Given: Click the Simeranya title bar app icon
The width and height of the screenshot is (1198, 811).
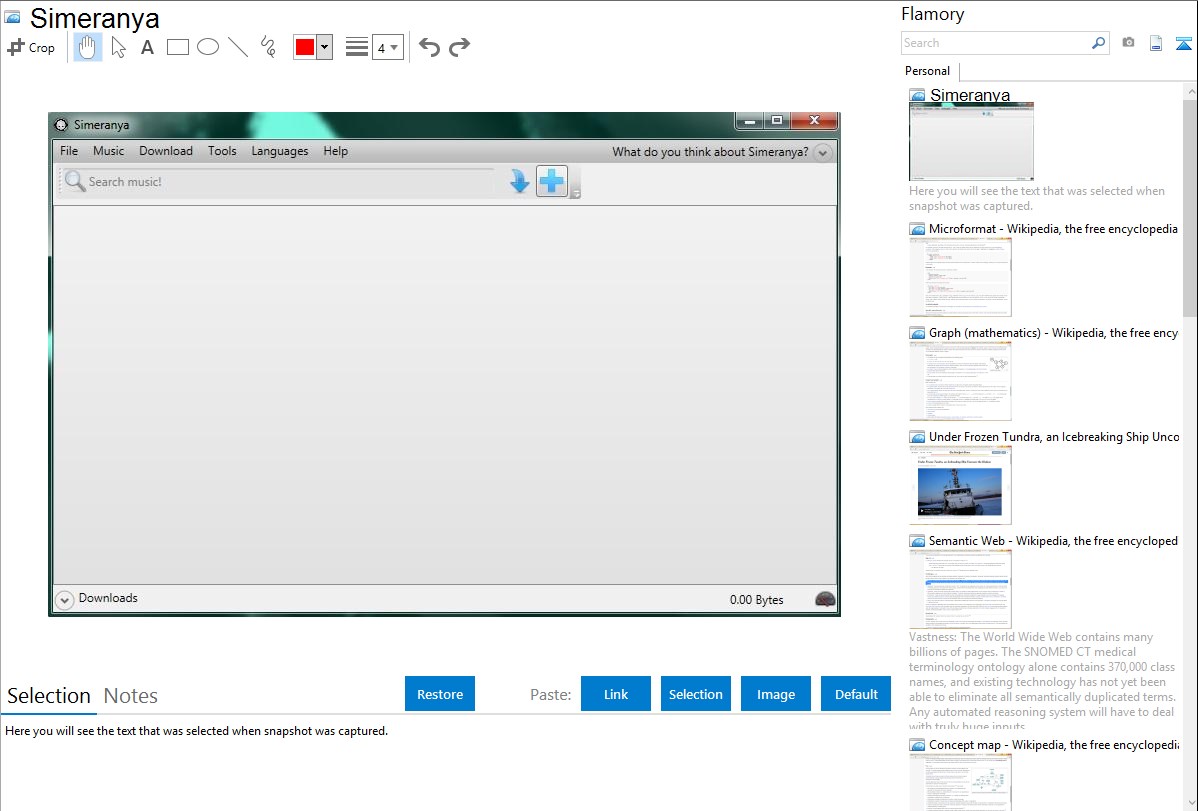Looking at the screenshot, I should tap(61, 125).
